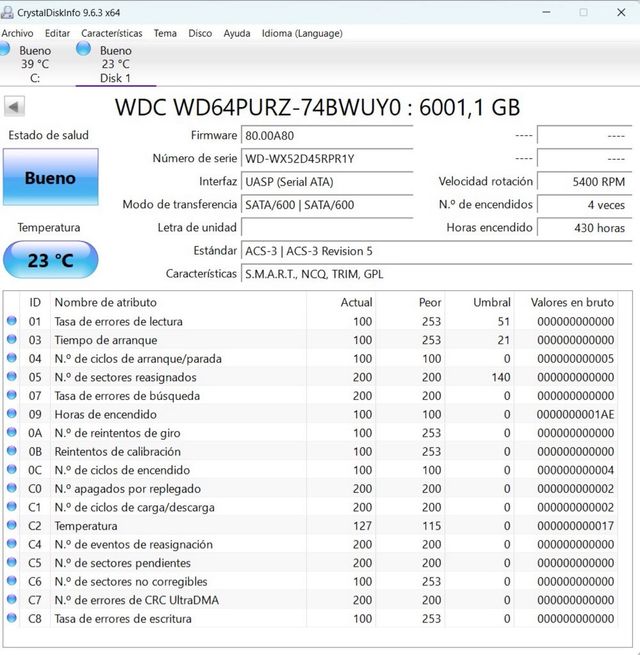Click Peor value 115 in Temperatura row
The height and width of the screenshot is (655, 640).
(x=432, y=526)
